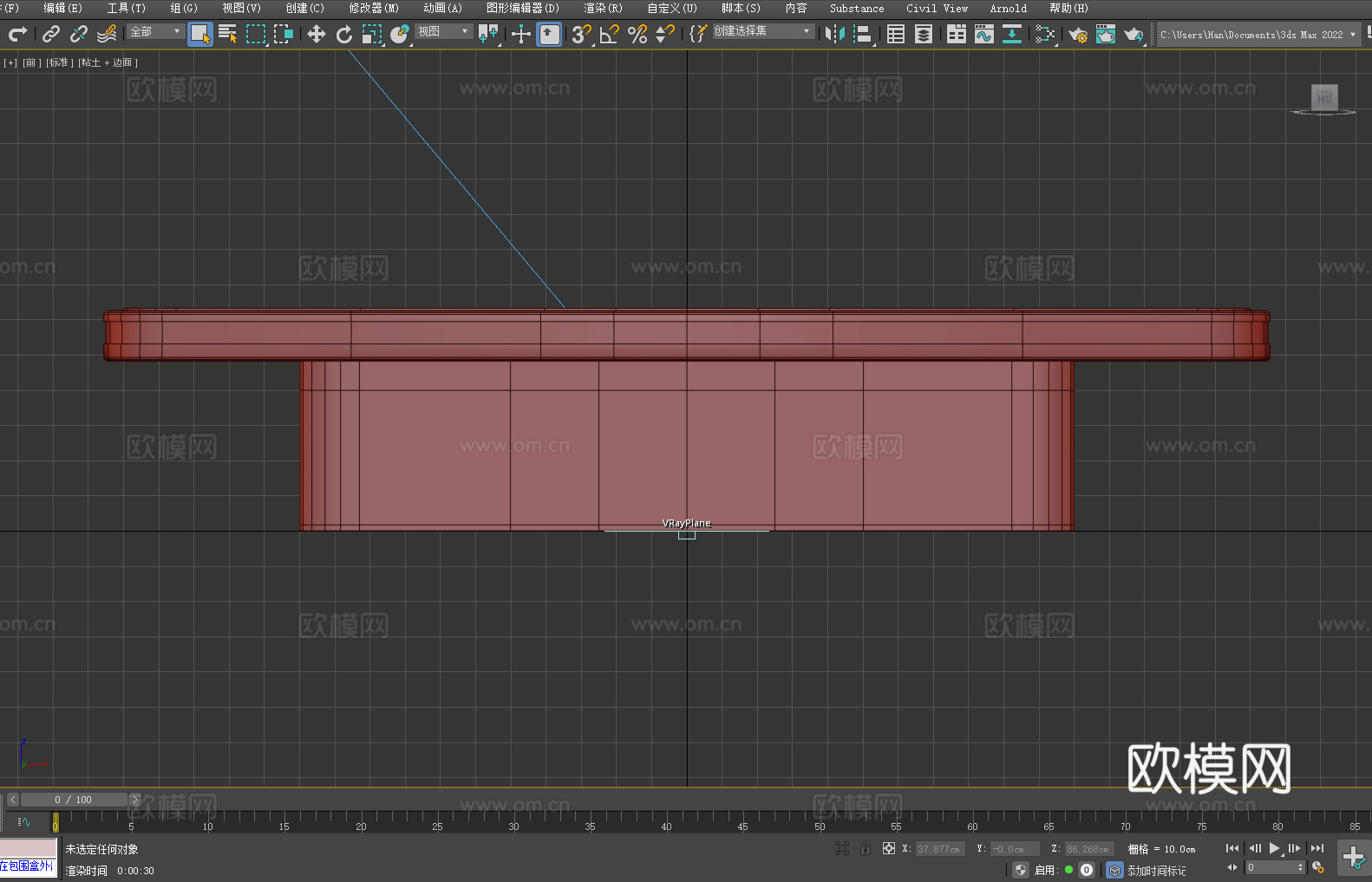Open the 渲染(R) menu

coord(604,9)
